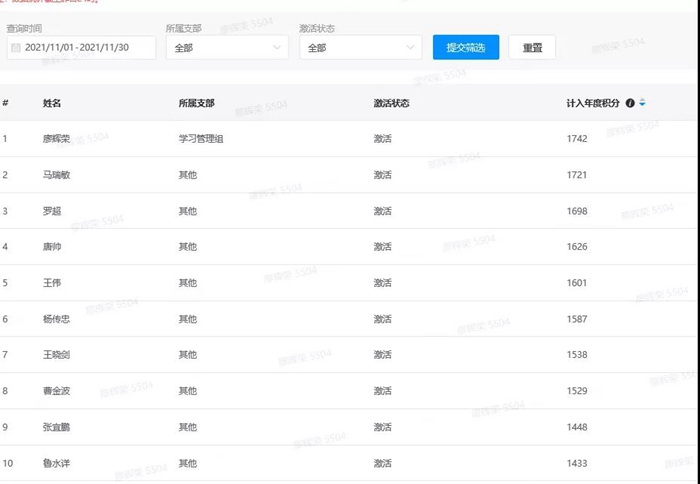The image size is (700, 484).
Task: Select the name 杨传忠 in row 6
Action: point(57,319)
